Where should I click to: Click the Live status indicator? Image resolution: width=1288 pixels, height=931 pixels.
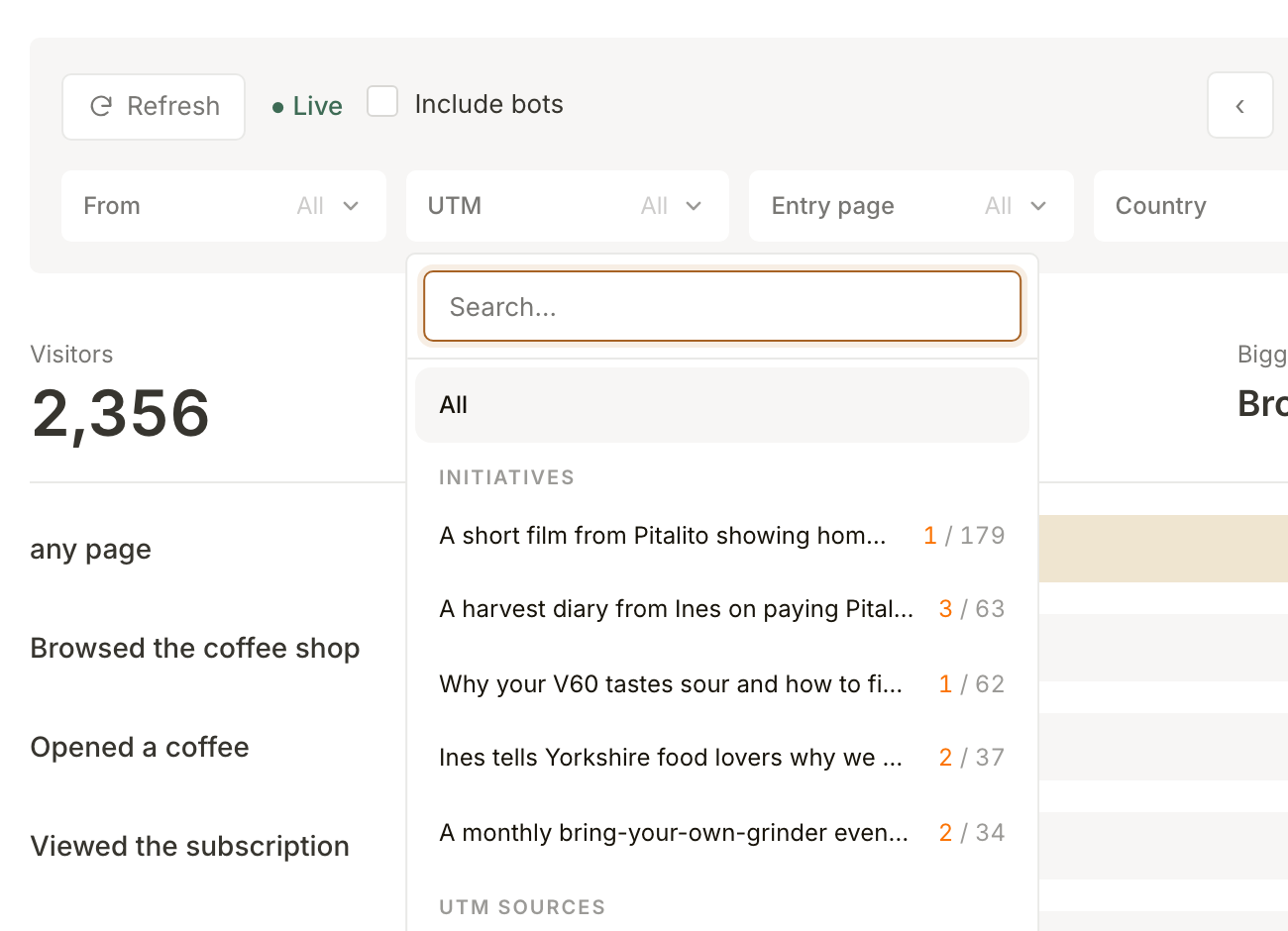pos(307,106)
